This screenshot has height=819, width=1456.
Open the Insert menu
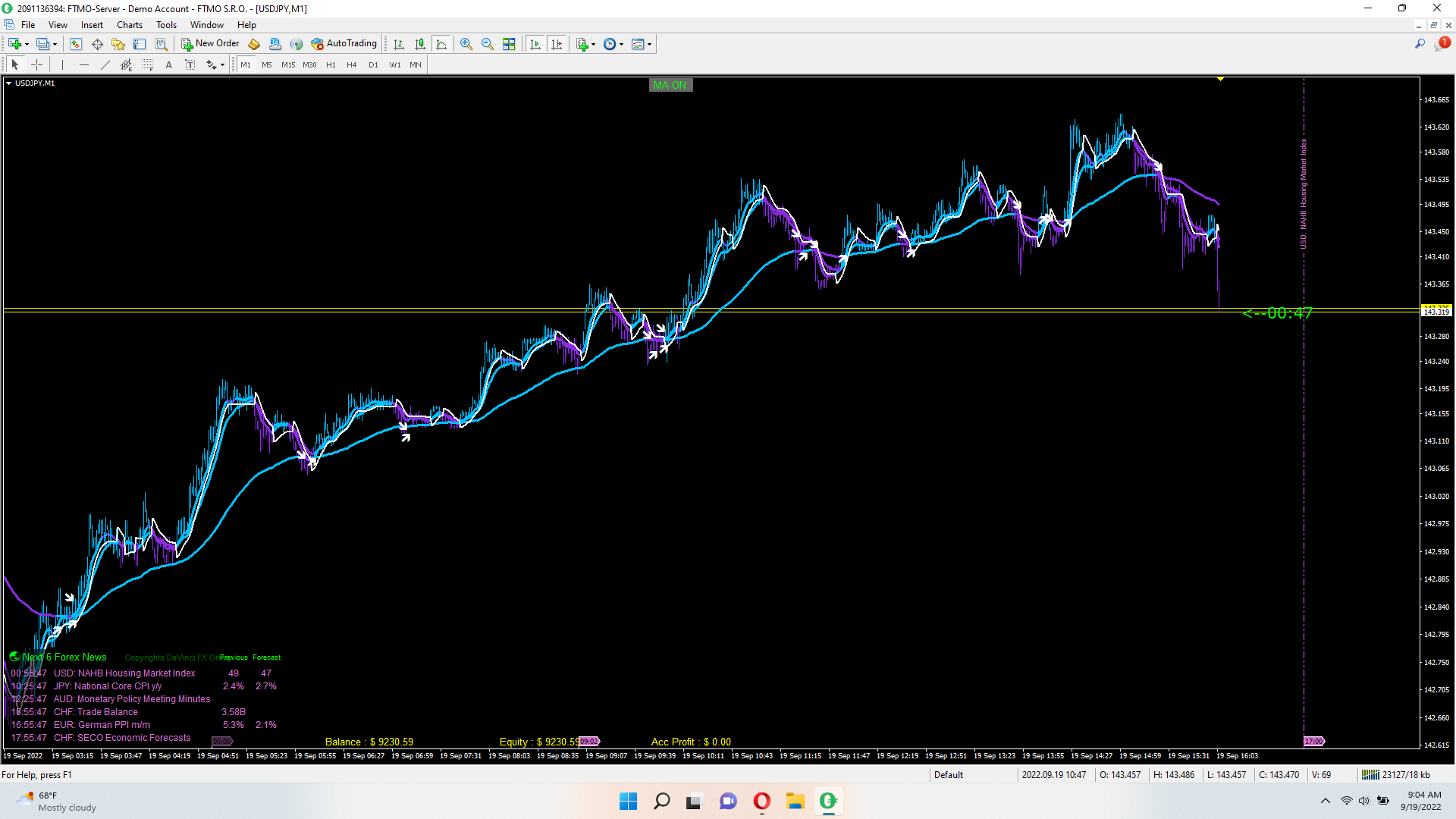tap(92, 25)
